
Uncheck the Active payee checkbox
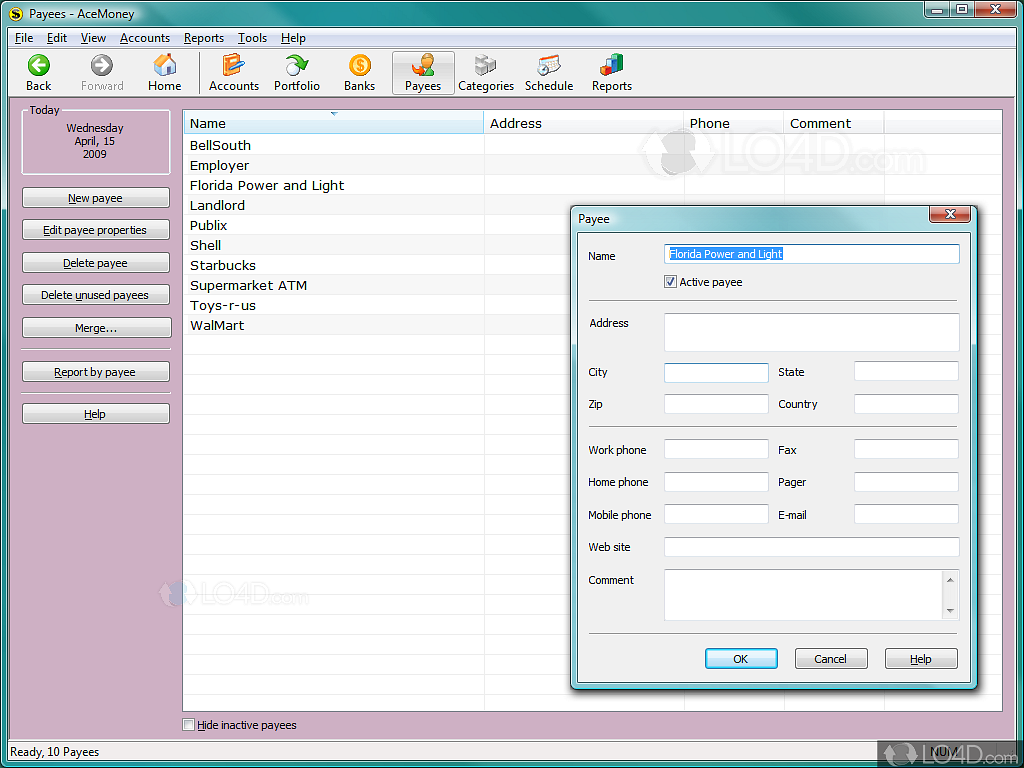(670, 281)
